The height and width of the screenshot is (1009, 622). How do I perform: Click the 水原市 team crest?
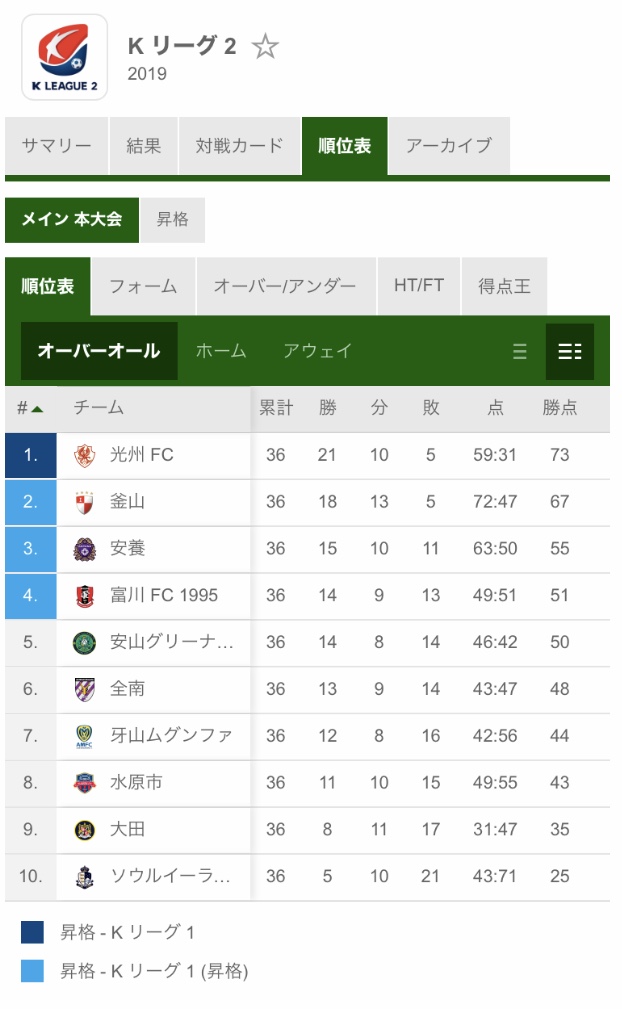pos(85,783)
